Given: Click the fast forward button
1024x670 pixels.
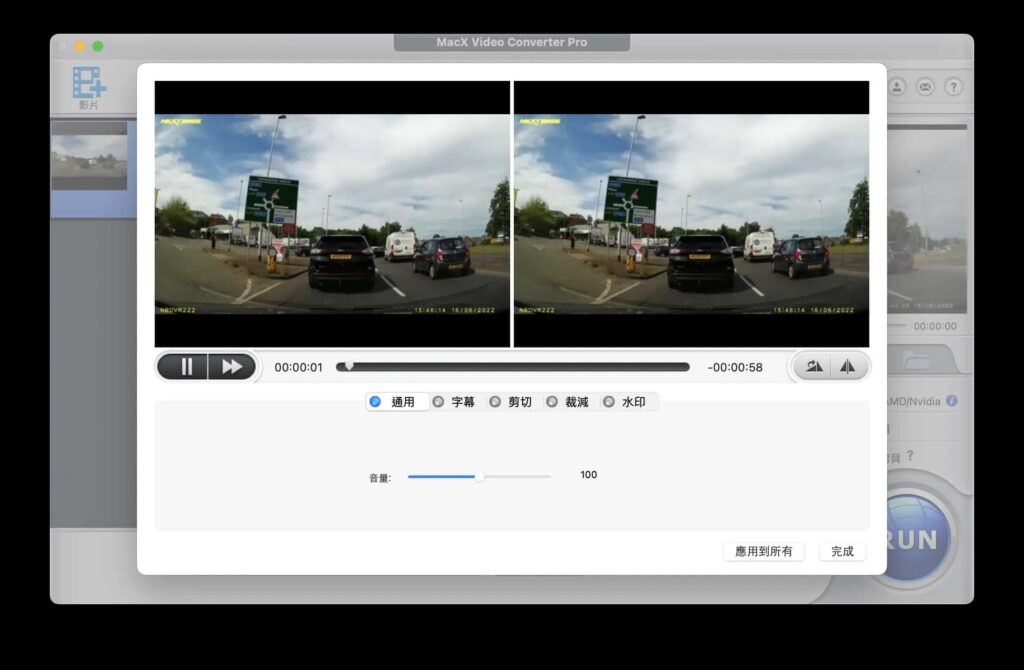Looking at the screenshot, I should 232,367.
